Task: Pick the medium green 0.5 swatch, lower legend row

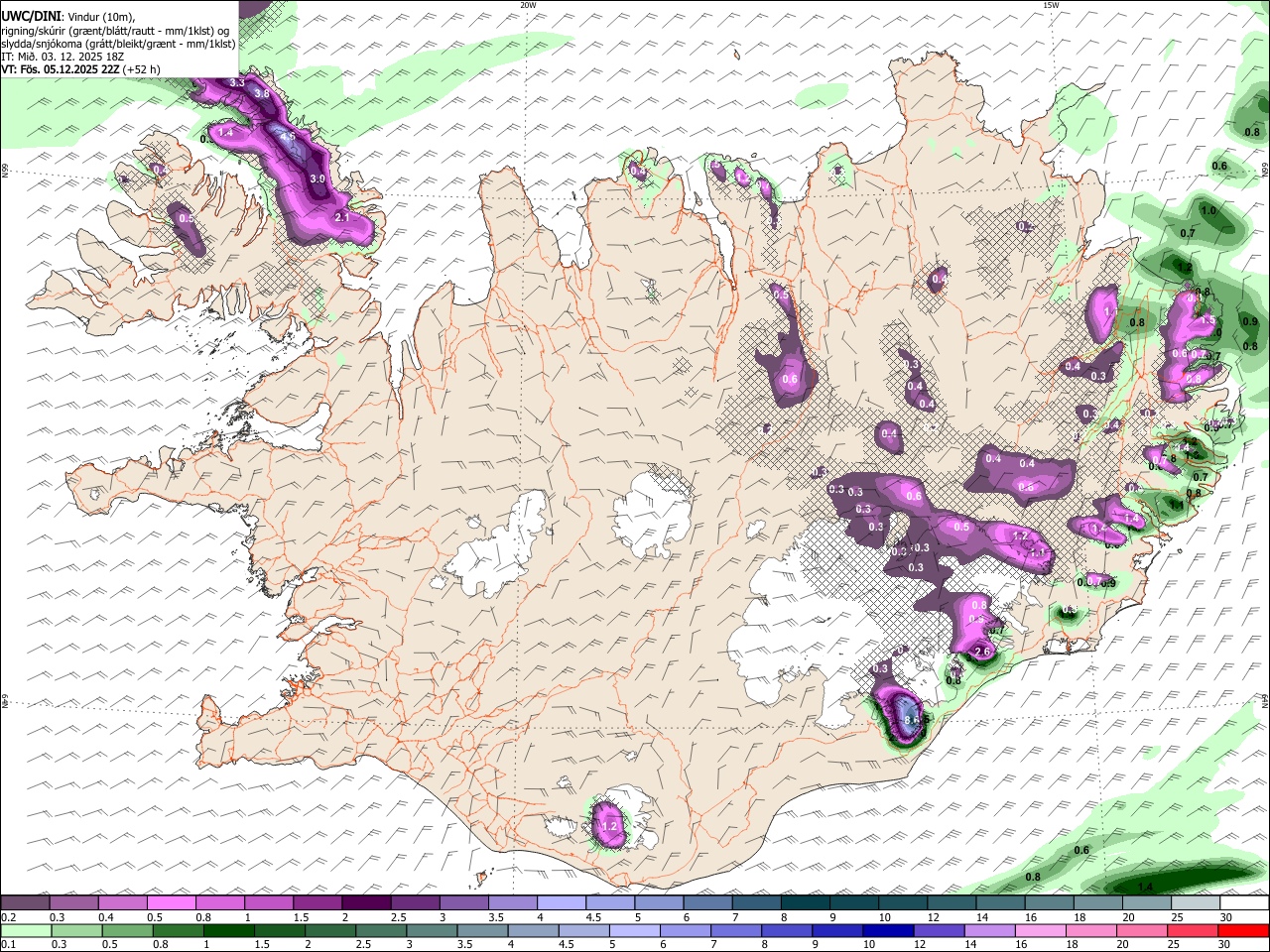Action: (127, 930)
